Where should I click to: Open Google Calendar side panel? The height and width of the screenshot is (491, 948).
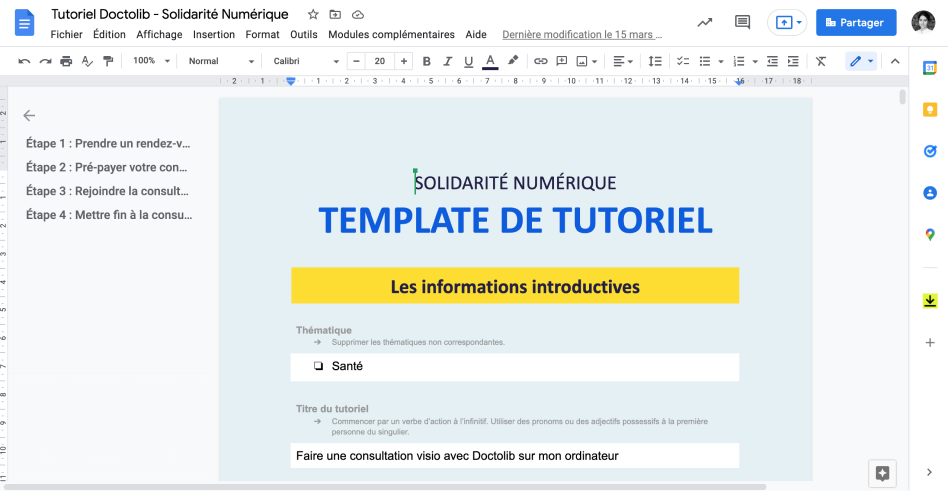[929, 69]
